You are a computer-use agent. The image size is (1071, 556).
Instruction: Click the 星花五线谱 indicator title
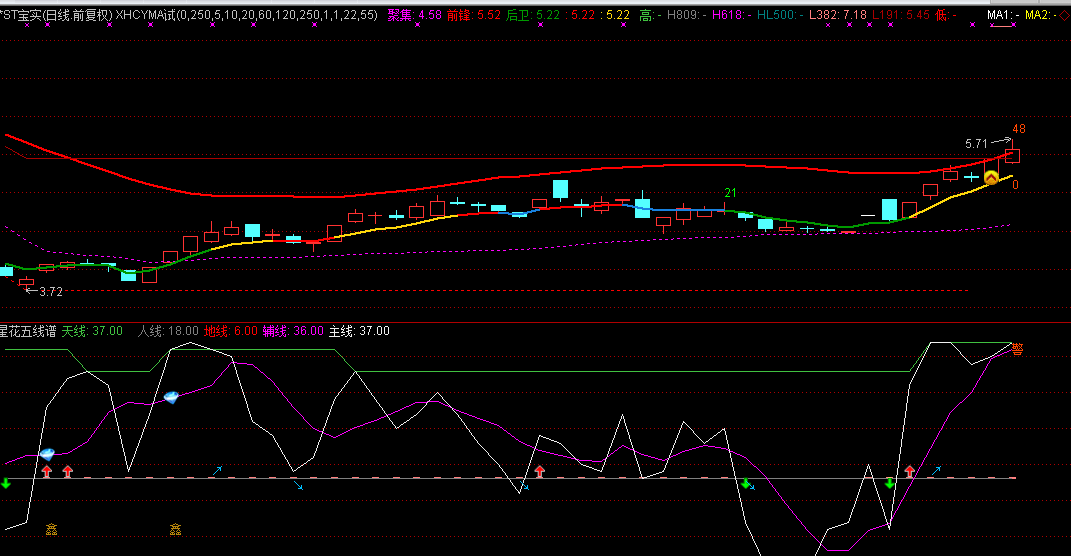click(x=28, y=331)
